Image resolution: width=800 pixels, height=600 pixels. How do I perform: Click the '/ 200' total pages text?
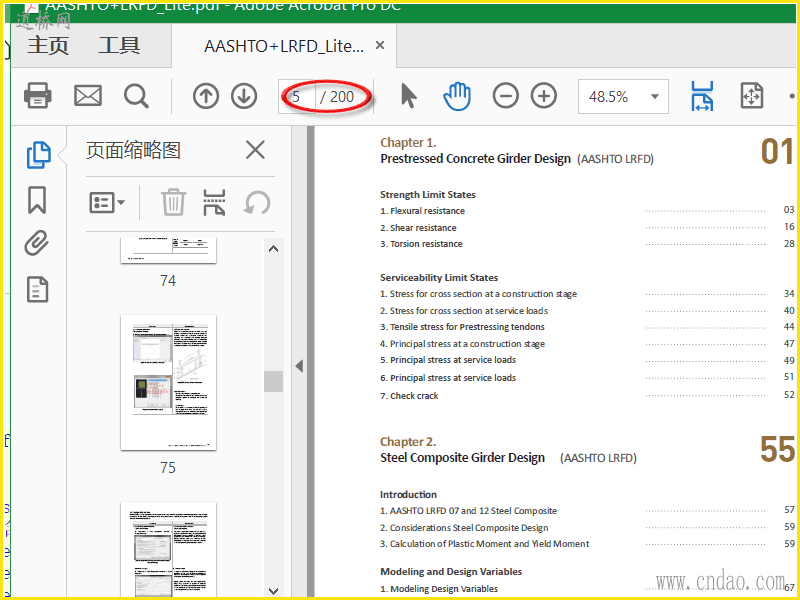[x=337, y=96]
